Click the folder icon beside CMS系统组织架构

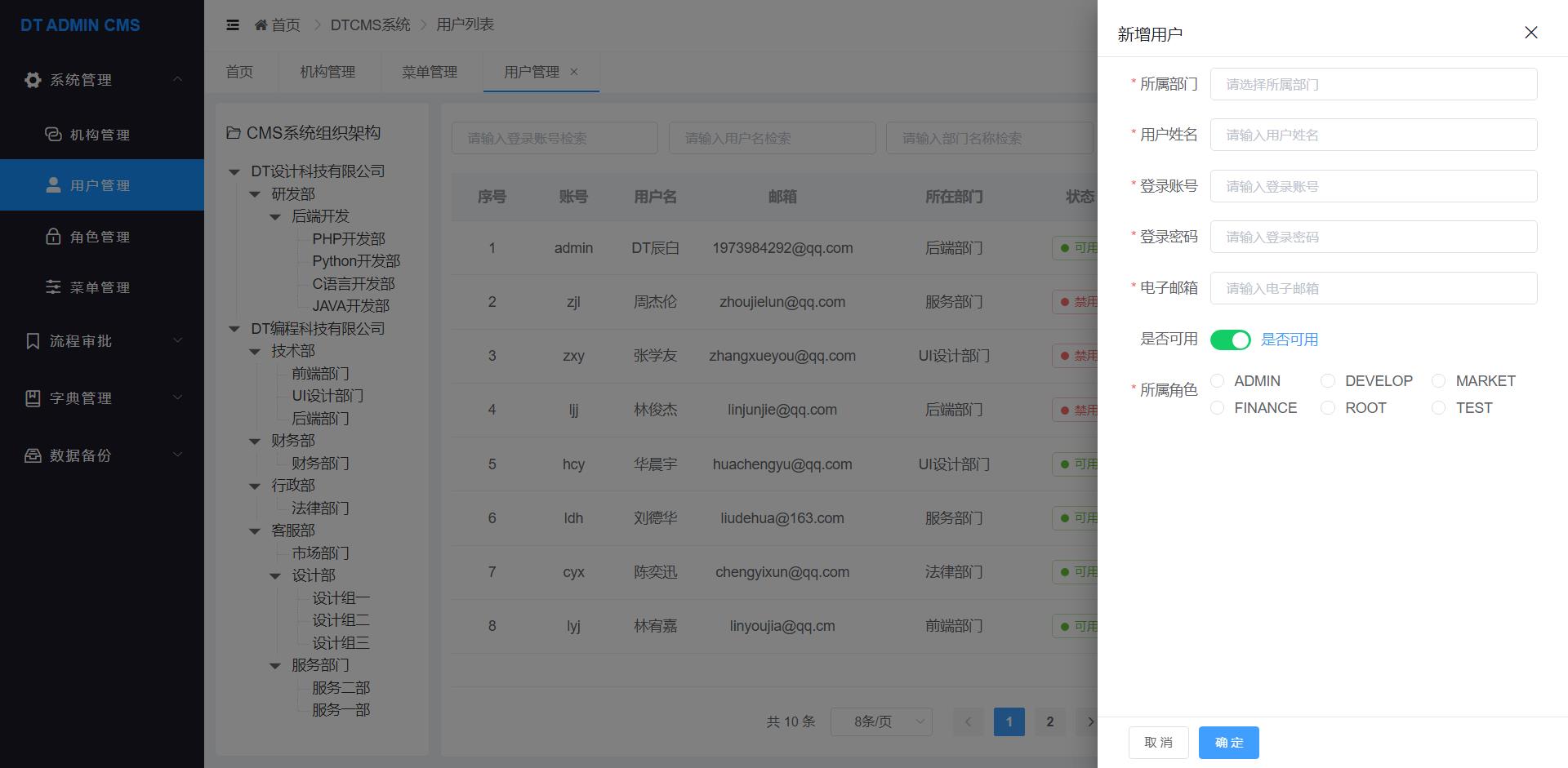tap(234, 133)
